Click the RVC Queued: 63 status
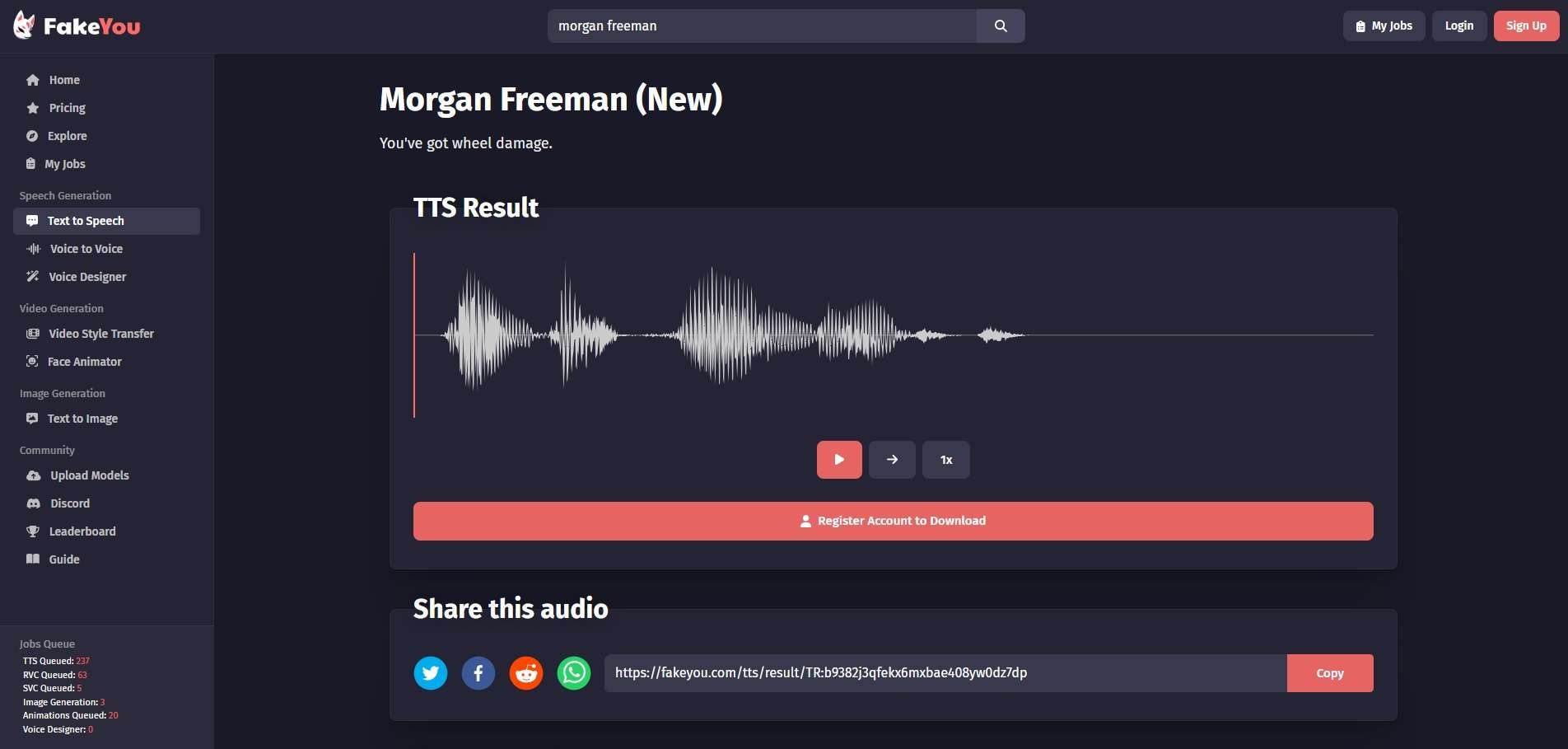 coord(54,675)
